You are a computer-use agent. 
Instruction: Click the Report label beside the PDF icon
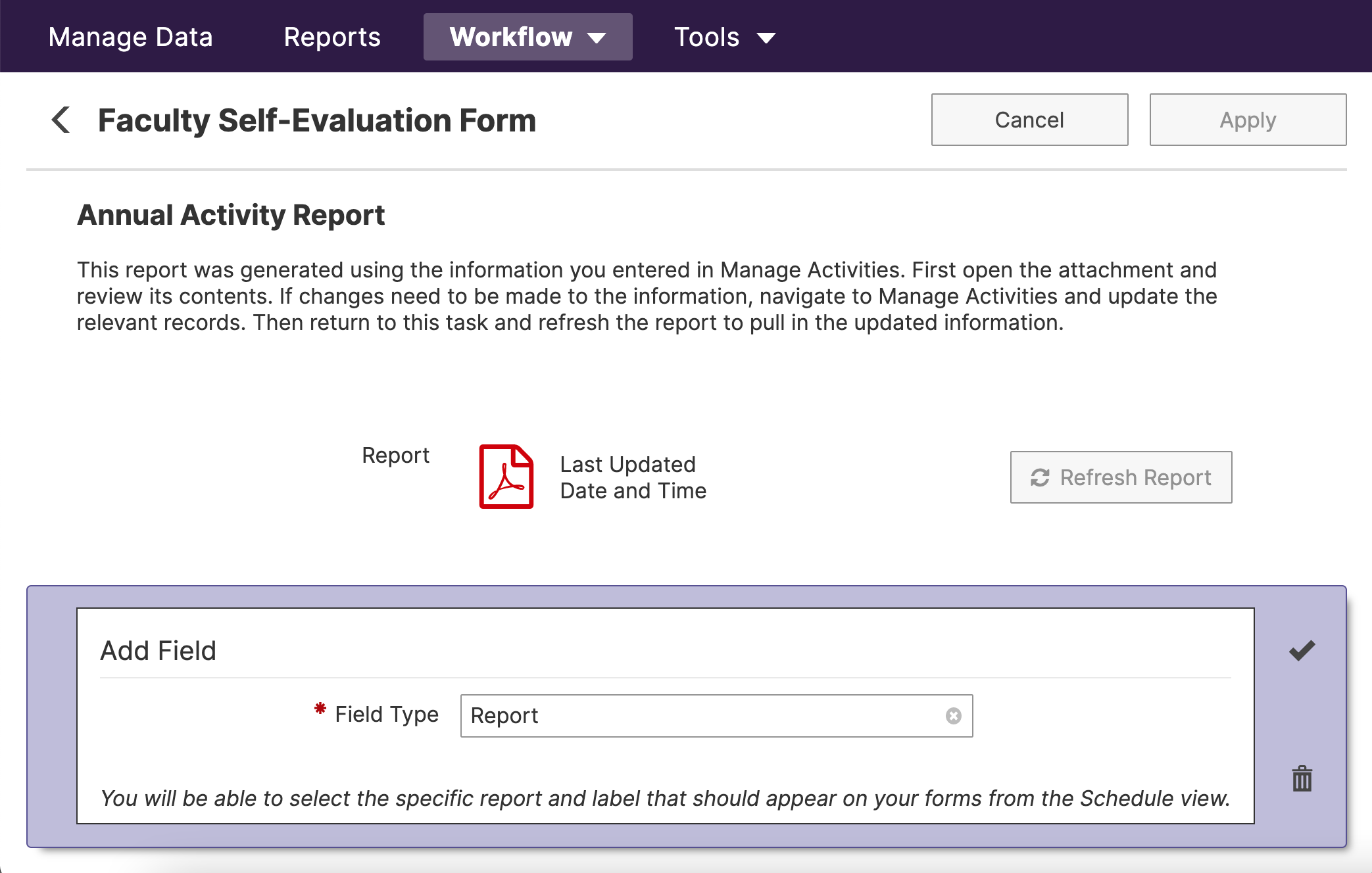point(396,455)
